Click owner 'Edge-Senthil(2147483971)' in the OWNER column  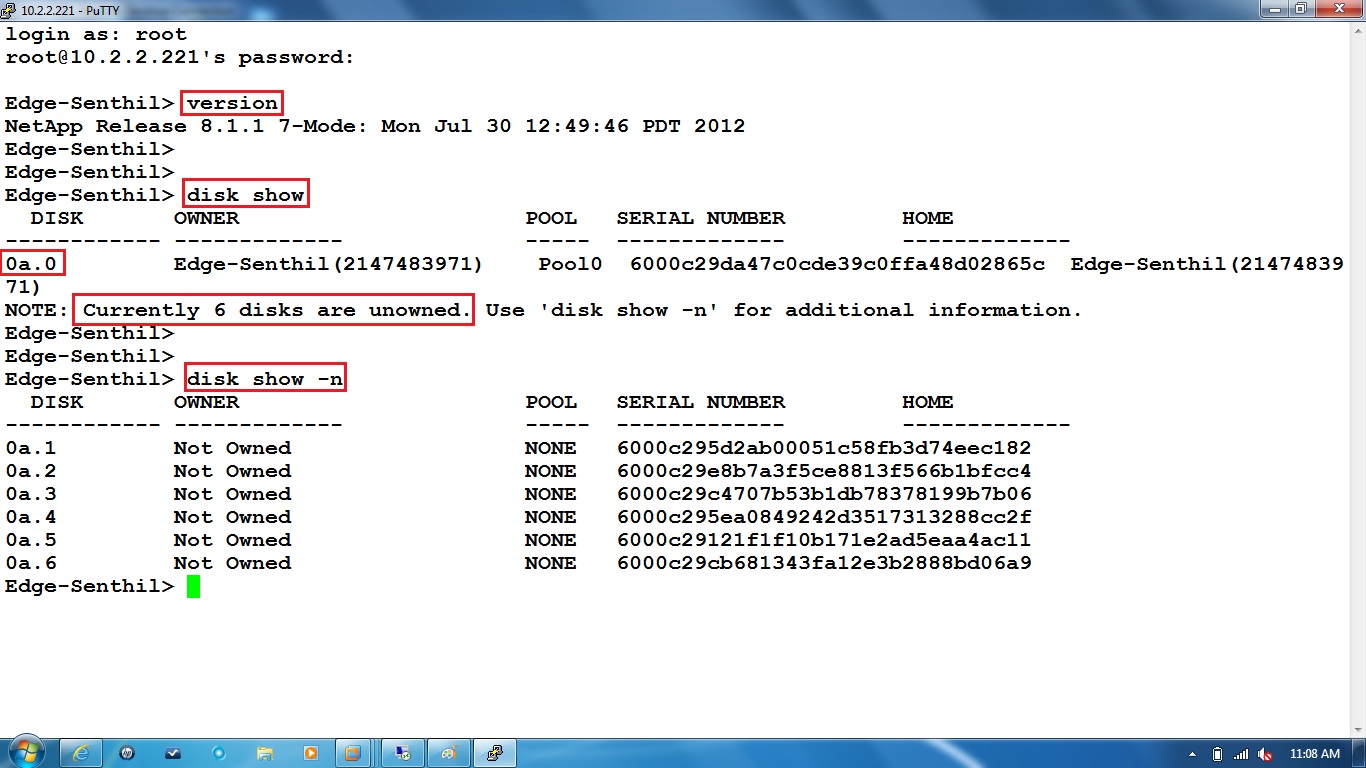(x=328, y=264)
